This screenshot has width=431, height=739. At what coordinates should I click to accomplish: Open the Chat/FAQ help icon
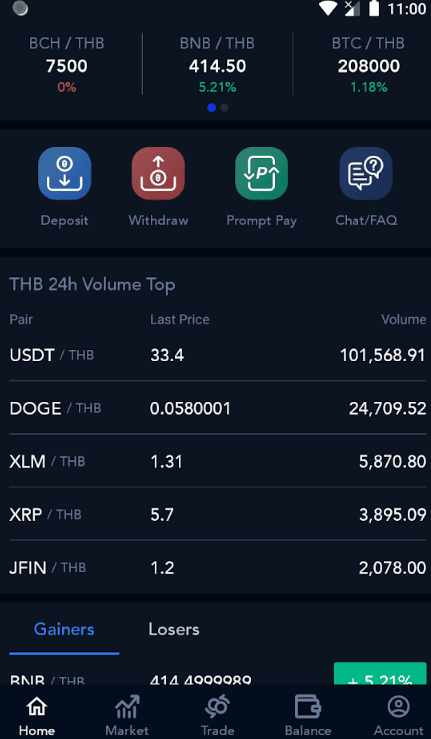click(x=366, y=173)
